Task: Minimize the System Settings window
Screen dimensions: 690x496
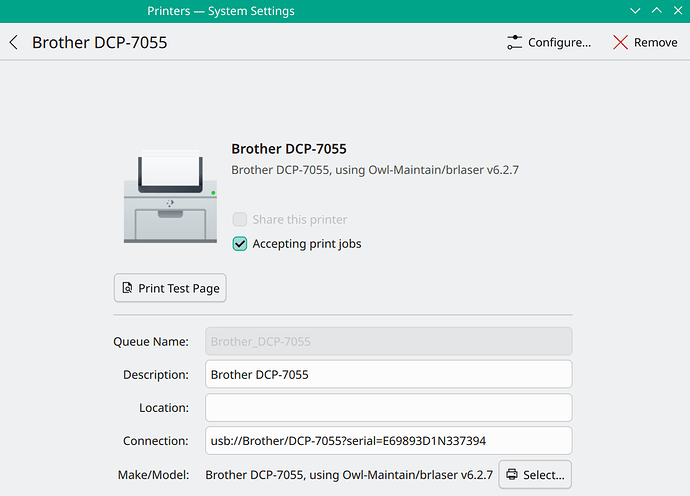Action: (x=634, y=11)
